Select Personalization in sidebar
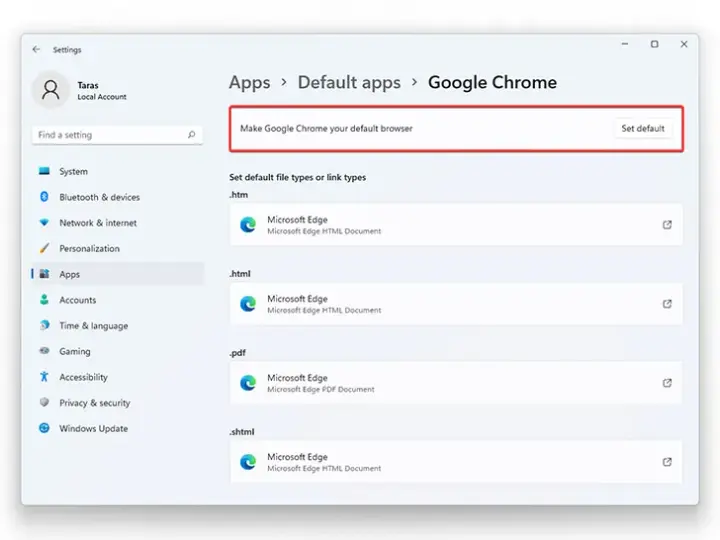The width and height of the screenshot is (720, 540). (x=118, y=248)
